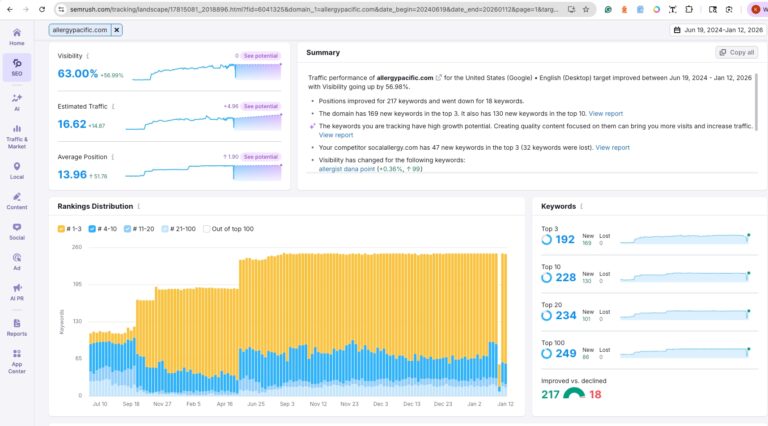The image size is (768, 426).
Task: Toggle the #1-3 legend checkbox
Action: (61, 229)
